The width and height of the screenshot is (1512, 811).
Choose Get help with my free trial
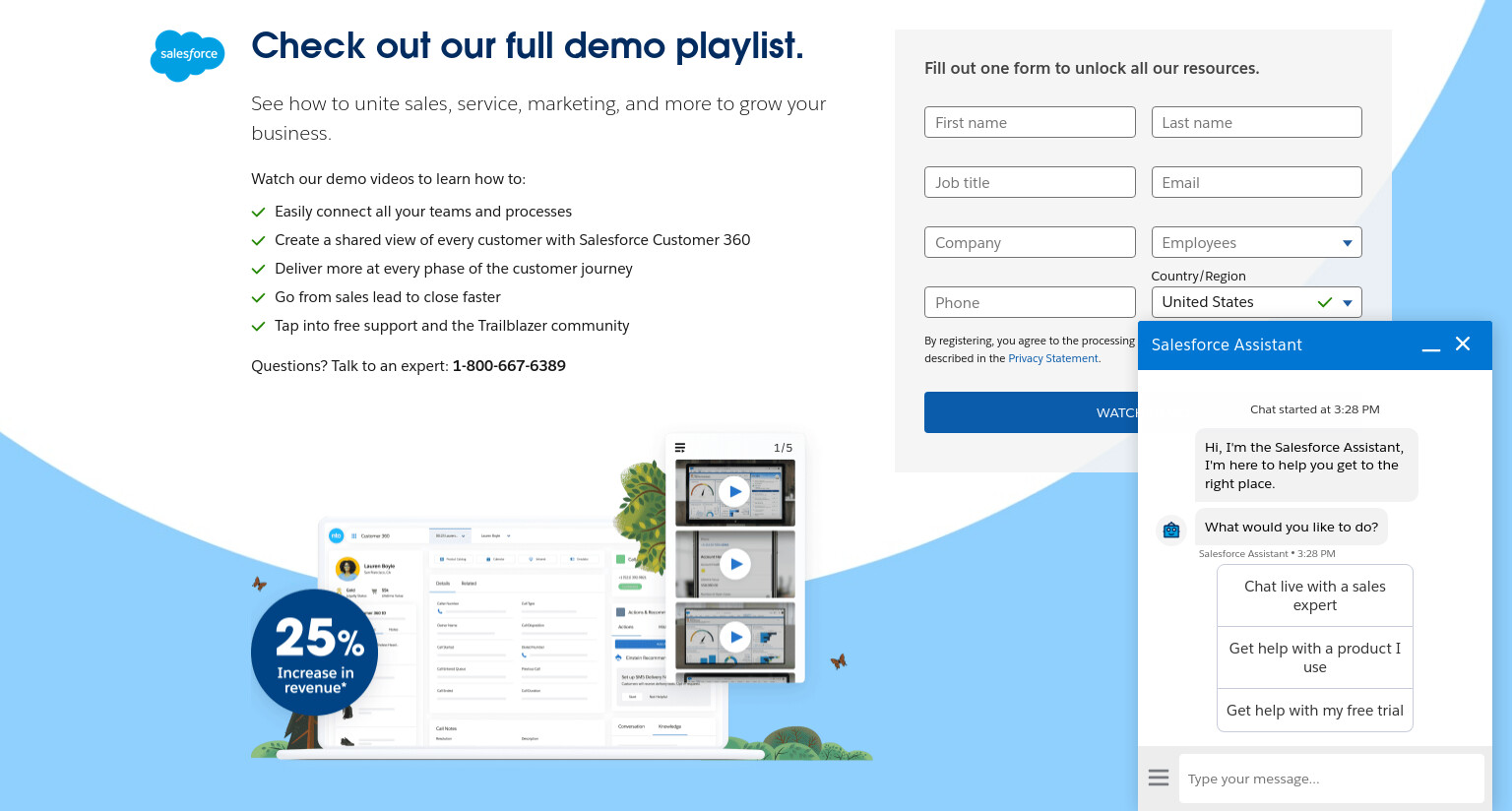(1315, 711)
